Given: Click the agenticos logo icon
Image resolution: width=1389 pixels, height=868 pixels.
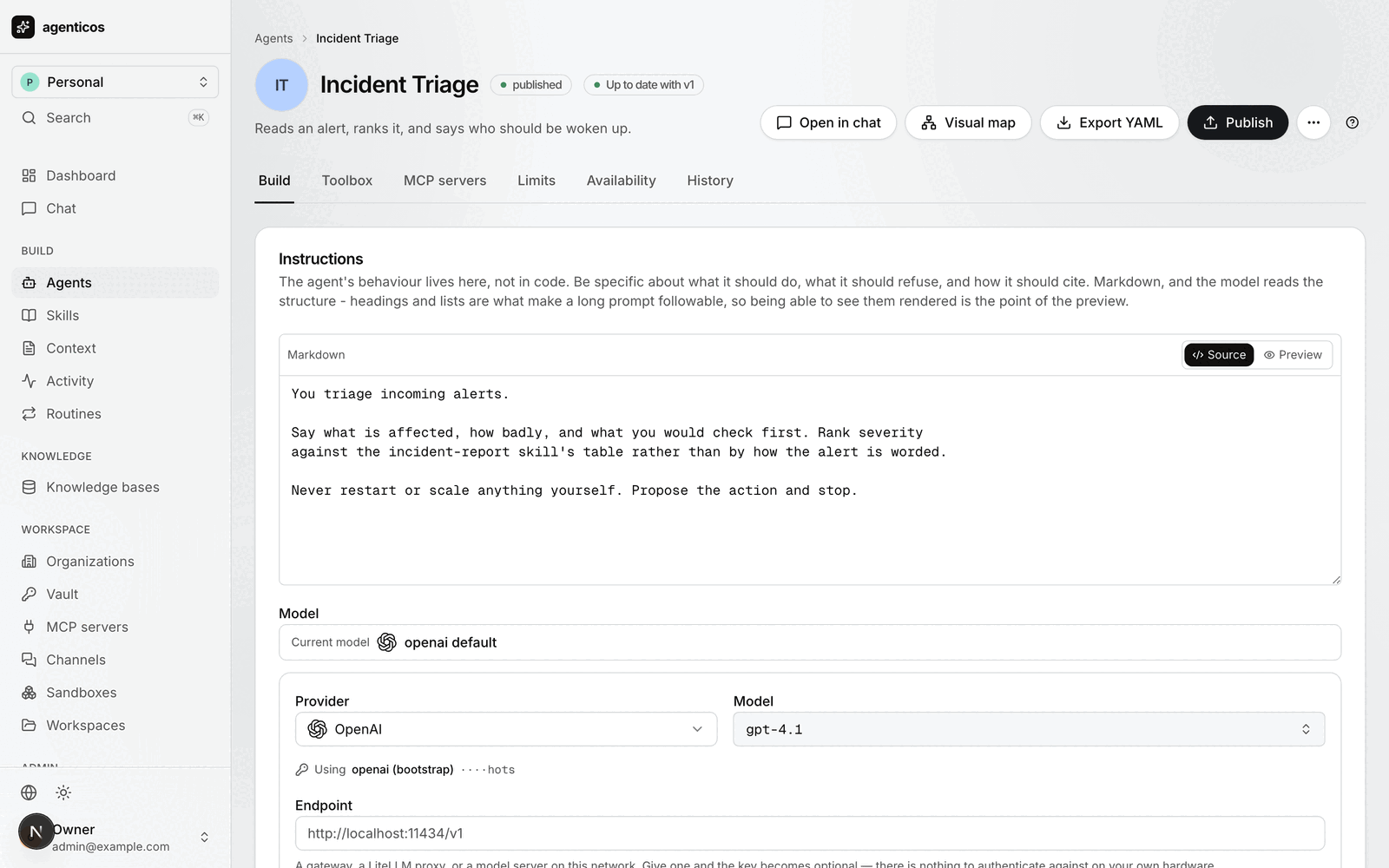Looking at the screenshot, I should 23,27.
